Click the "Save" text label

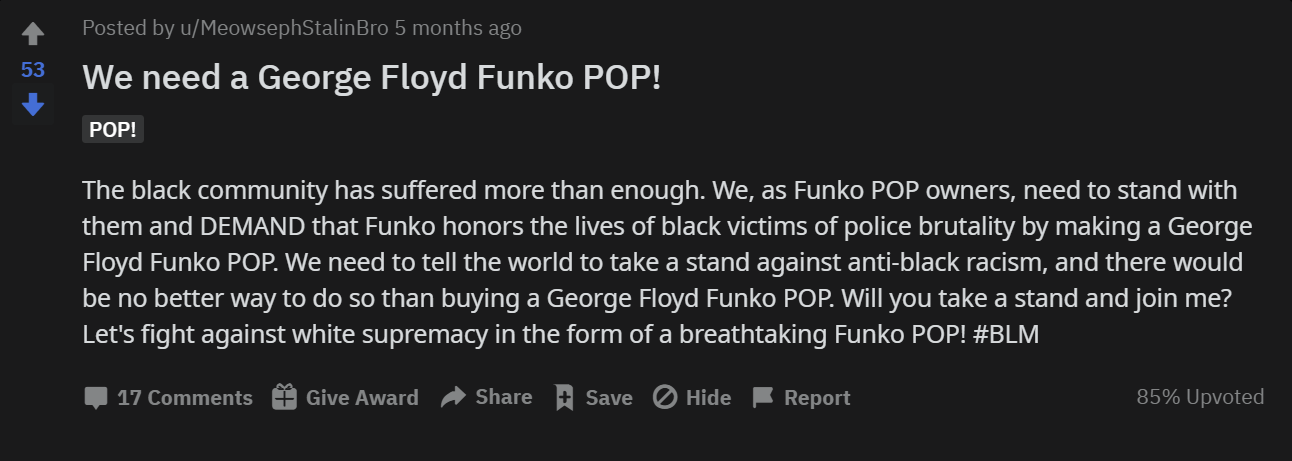(609, 398)
